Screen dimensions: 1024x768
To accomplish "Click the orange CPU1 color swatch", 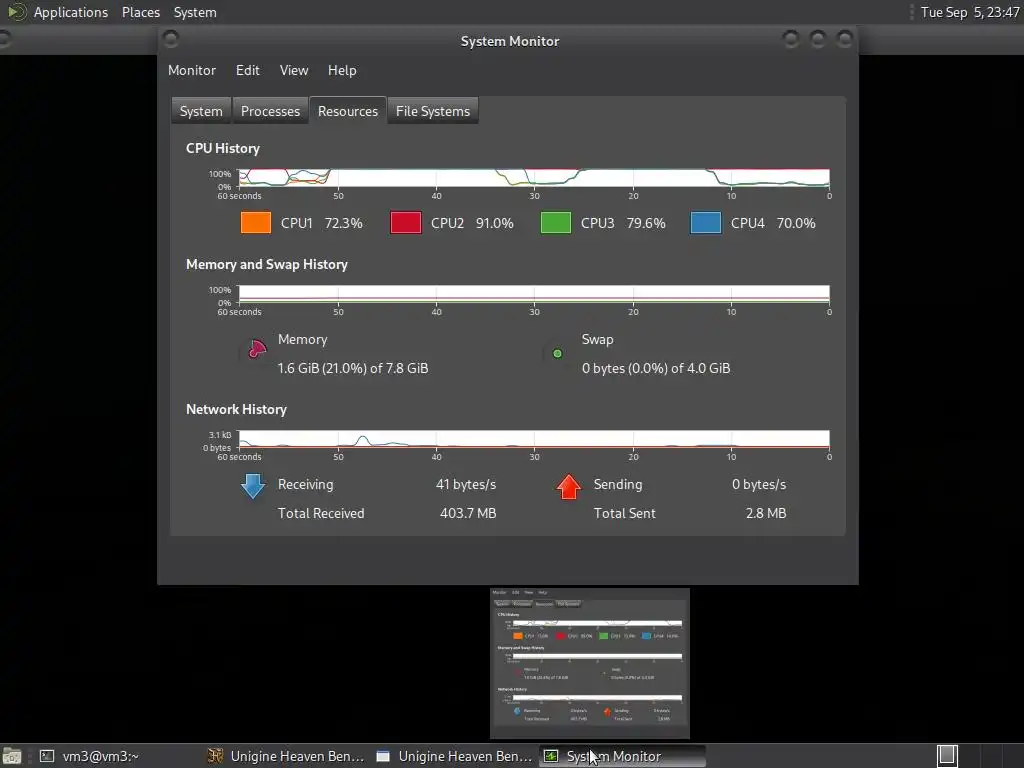I will [x=256, y=223].
